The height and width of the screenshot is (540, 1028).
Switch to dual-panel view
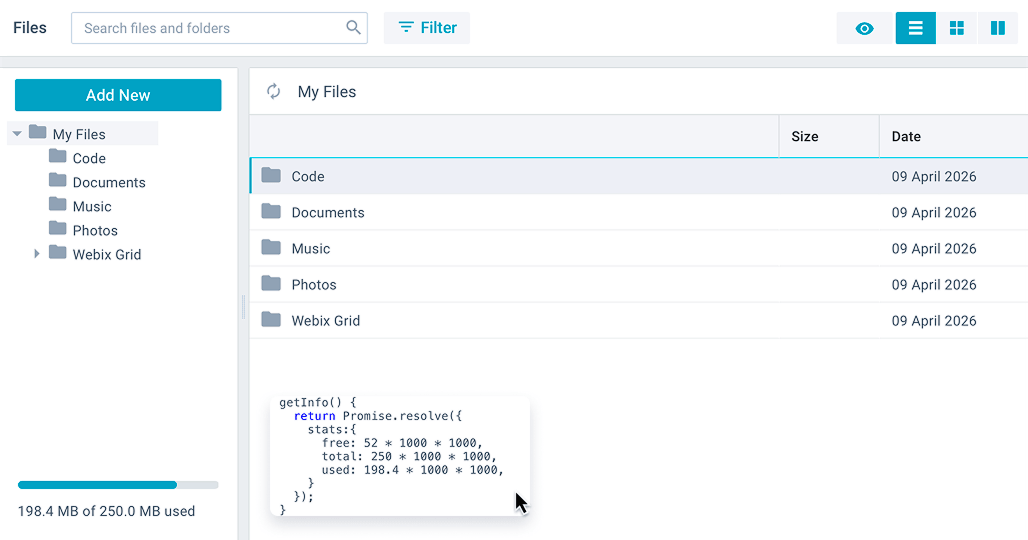(x=997, y=28)
